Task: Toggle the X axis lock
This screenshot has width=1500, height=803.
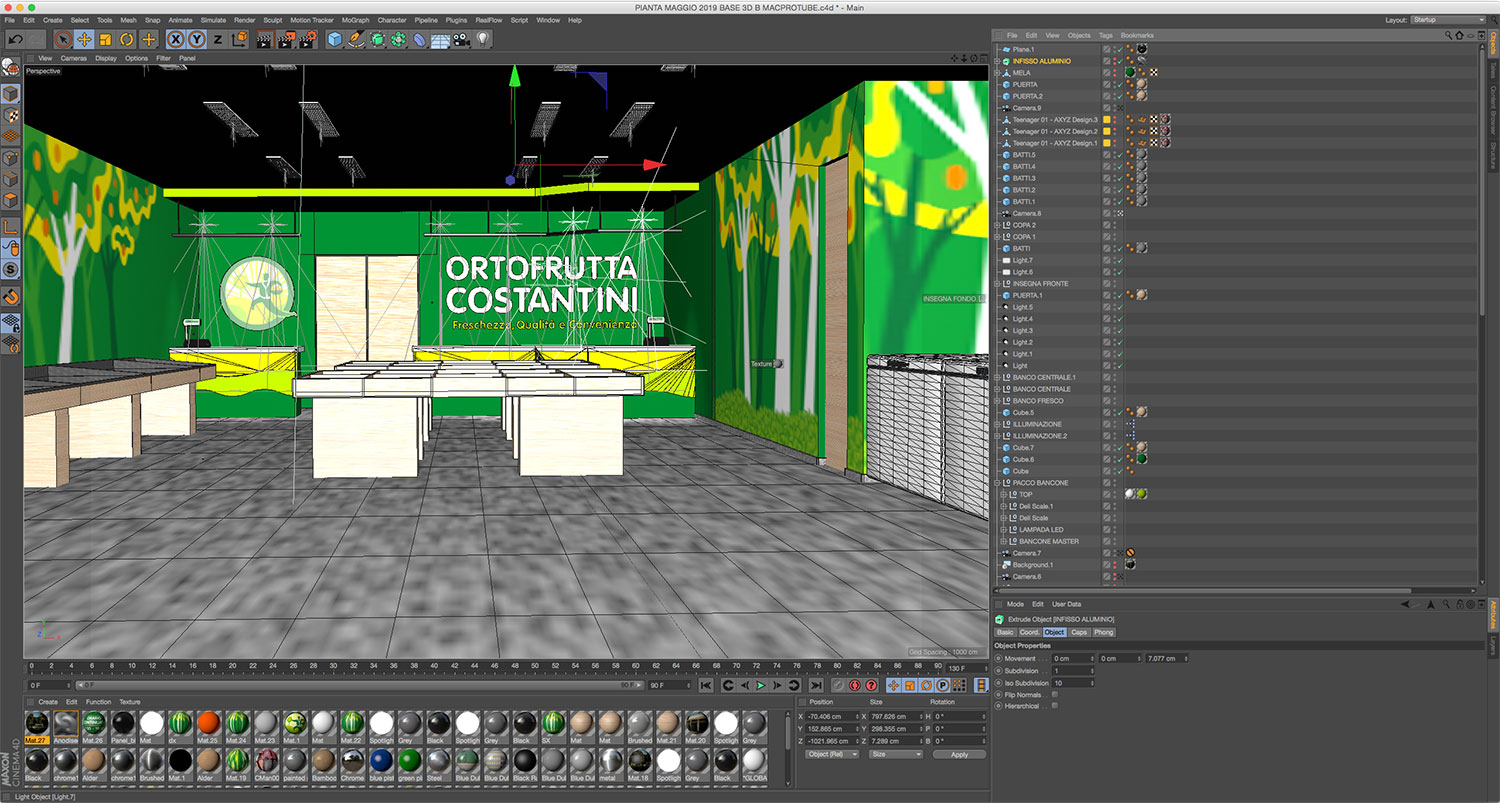Action: tap(176, 39)
